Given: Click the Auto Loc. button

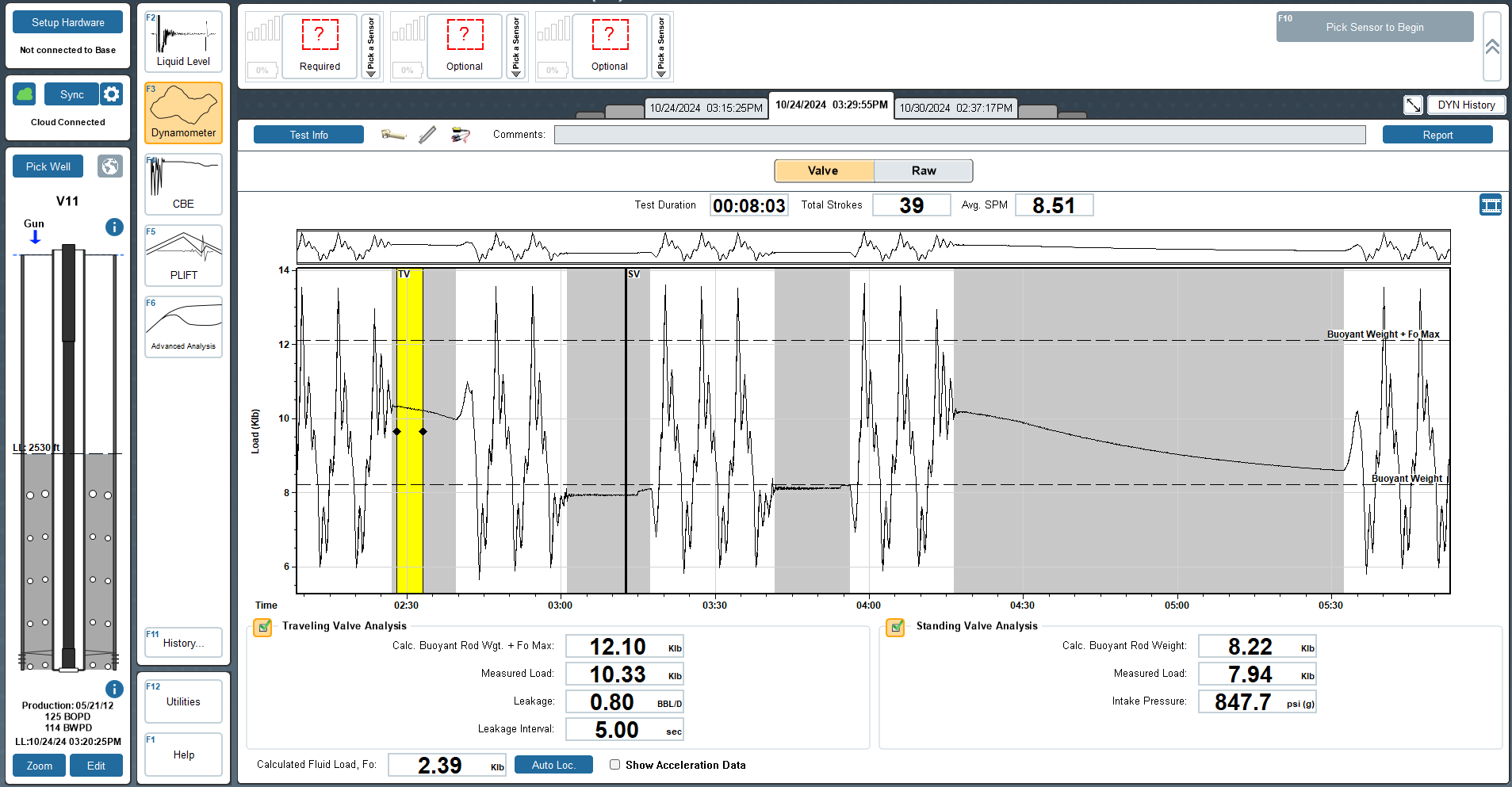Looking at the screenshot, I should click(553, 765).
